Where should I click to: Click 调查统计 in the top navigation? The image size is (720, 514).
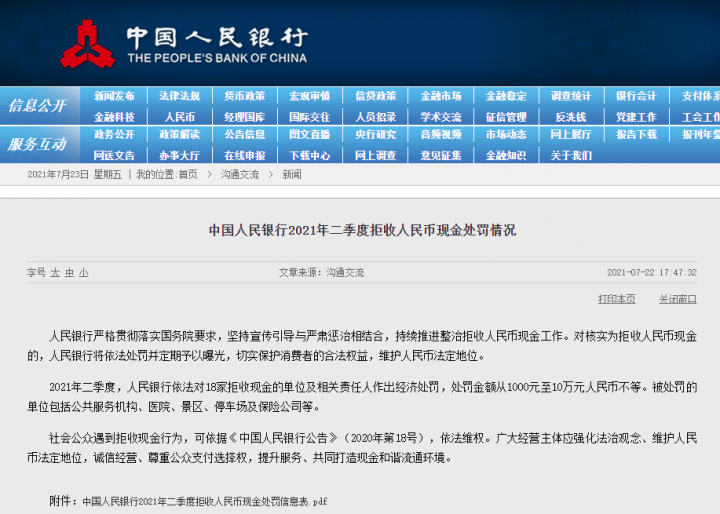point(571,96)
